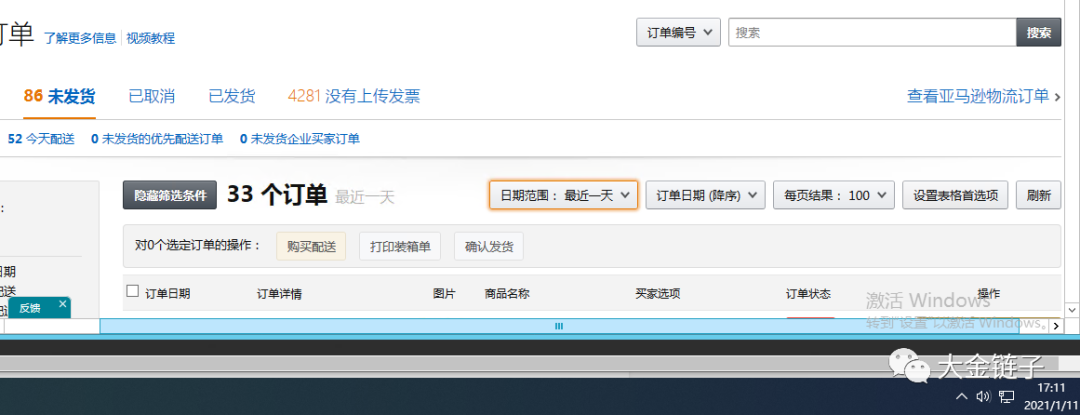
Task: Filter by 52 今天配送
Action: pos(41,139)
